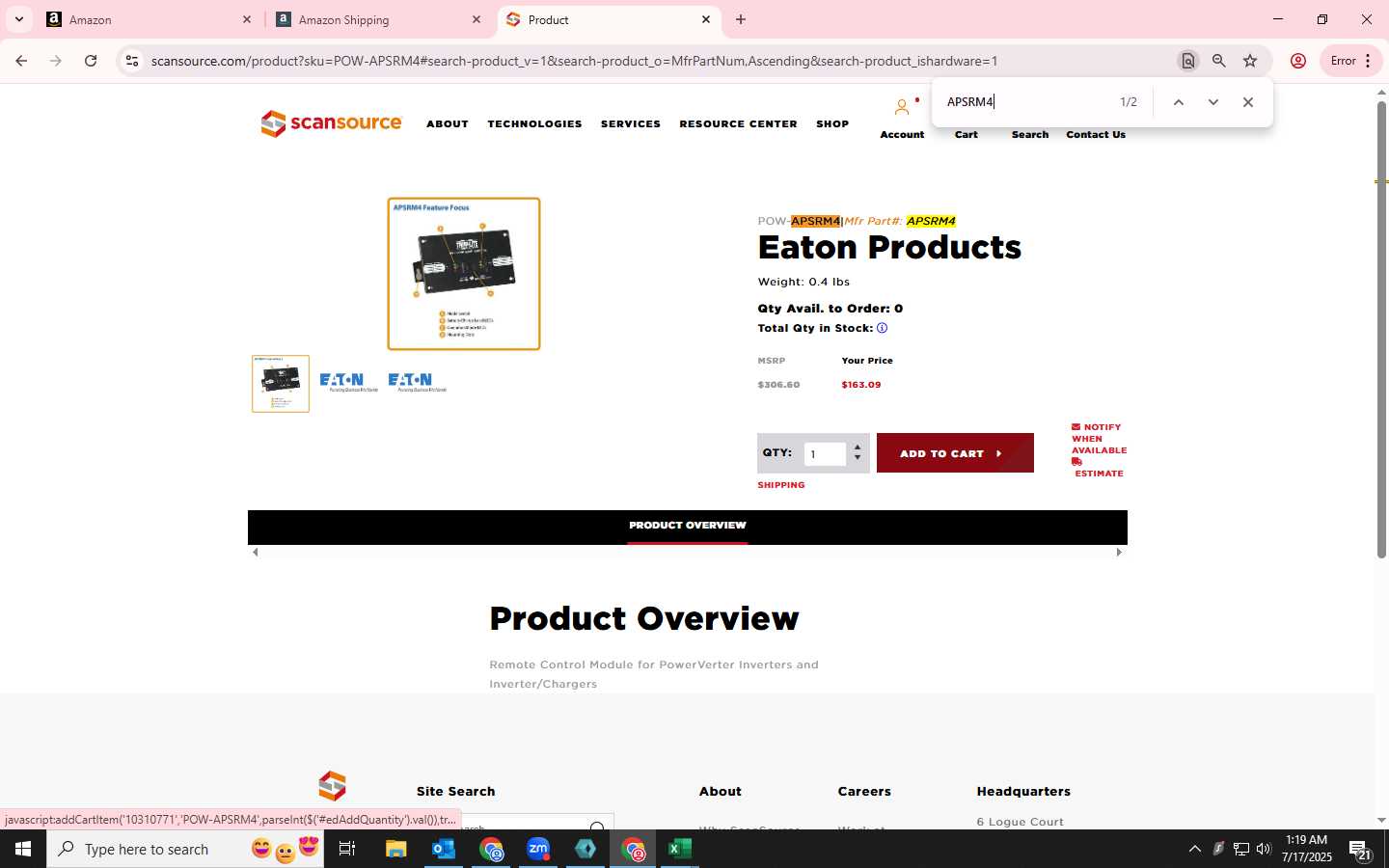
Task: Open Windows Start menu
Action: [x=23, y=849]
